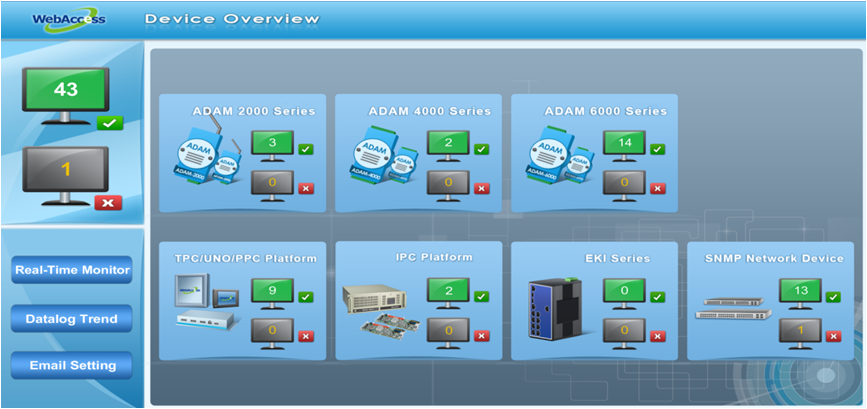The height and width of the screenshot is (409, 867).
Task: Click red X in TPC/UNO/PPC Platform card
Action: pos(306,337)
